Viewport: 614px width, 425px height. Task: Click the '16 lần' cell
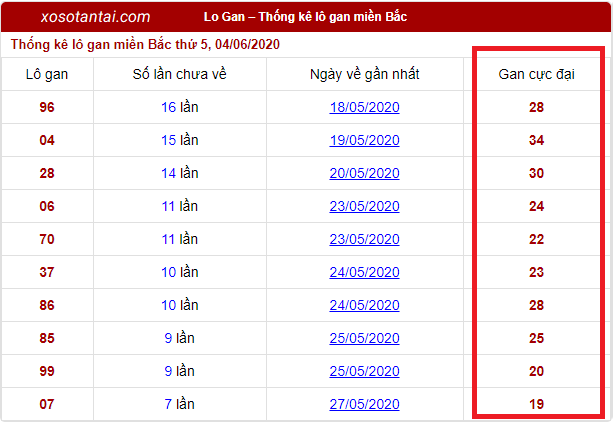(x=180, y=107)
